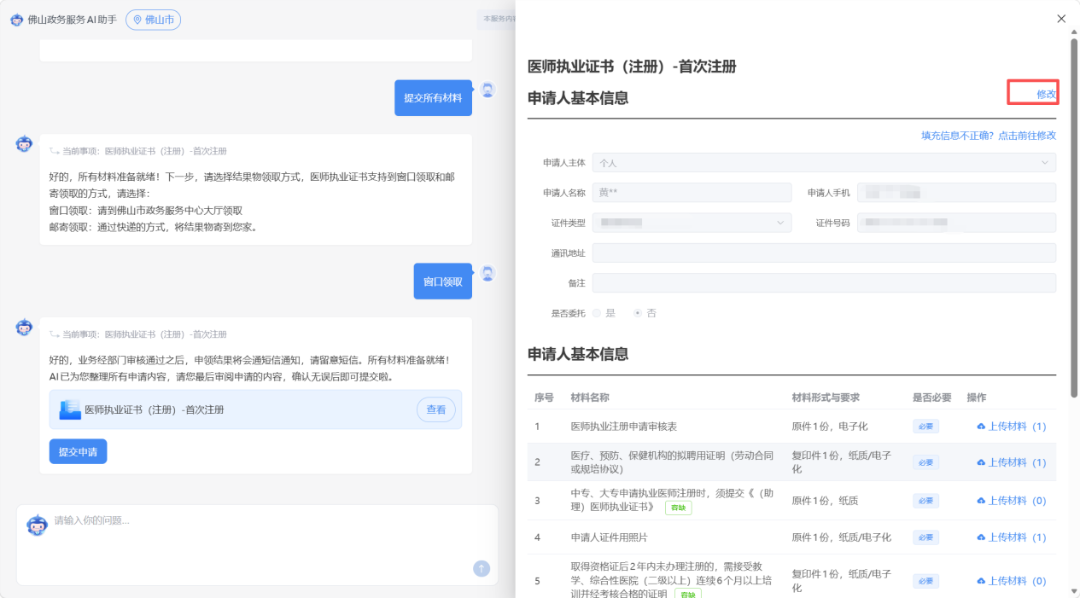Click the 申请人名称 field

pos(692,192)
